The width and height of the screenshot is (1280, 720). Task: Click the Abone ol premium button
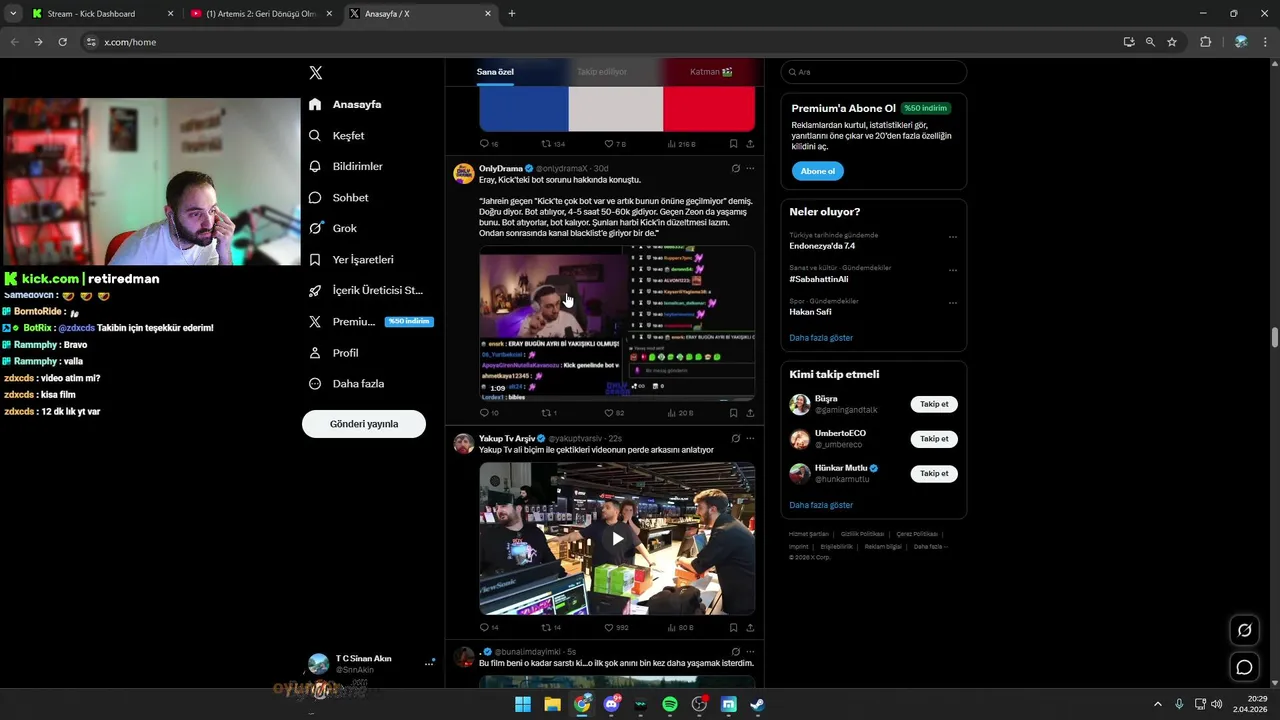(818, 171)
